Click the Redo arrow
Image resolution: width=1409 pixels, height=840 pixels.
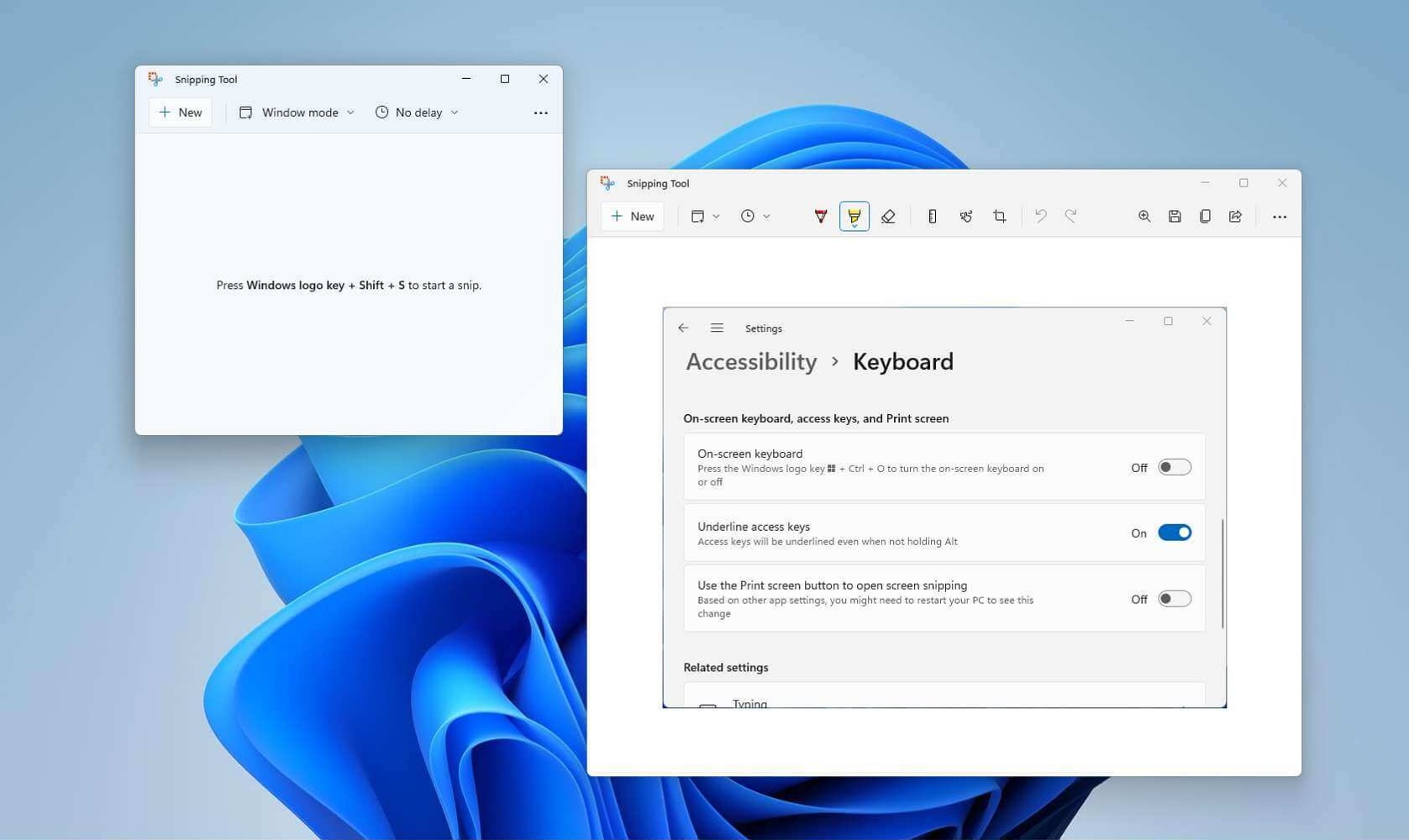(1071, 217)
